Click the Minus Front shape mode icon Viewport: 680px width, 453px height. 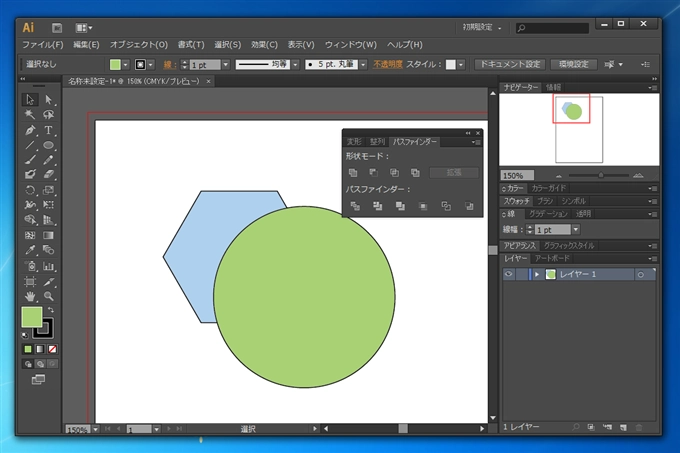click(x=373, y=173)
